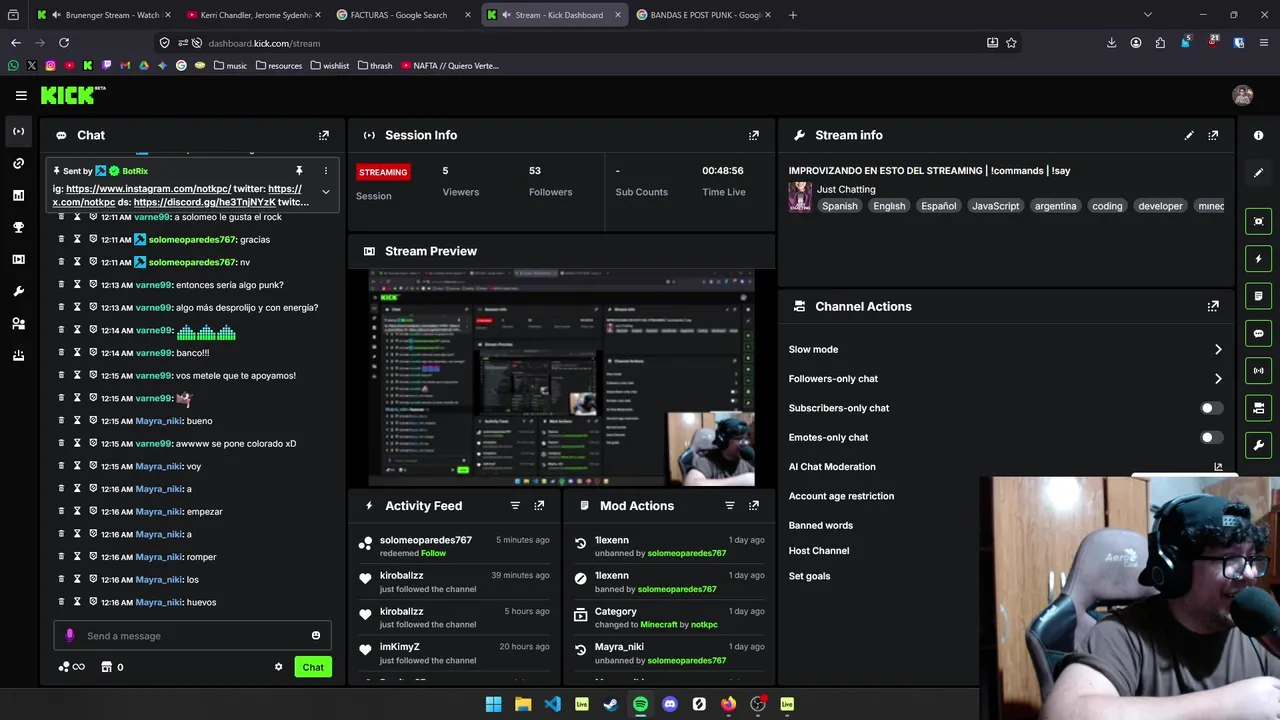Open Banned words setting
The image size is (1280, 720).
point(821,525)
